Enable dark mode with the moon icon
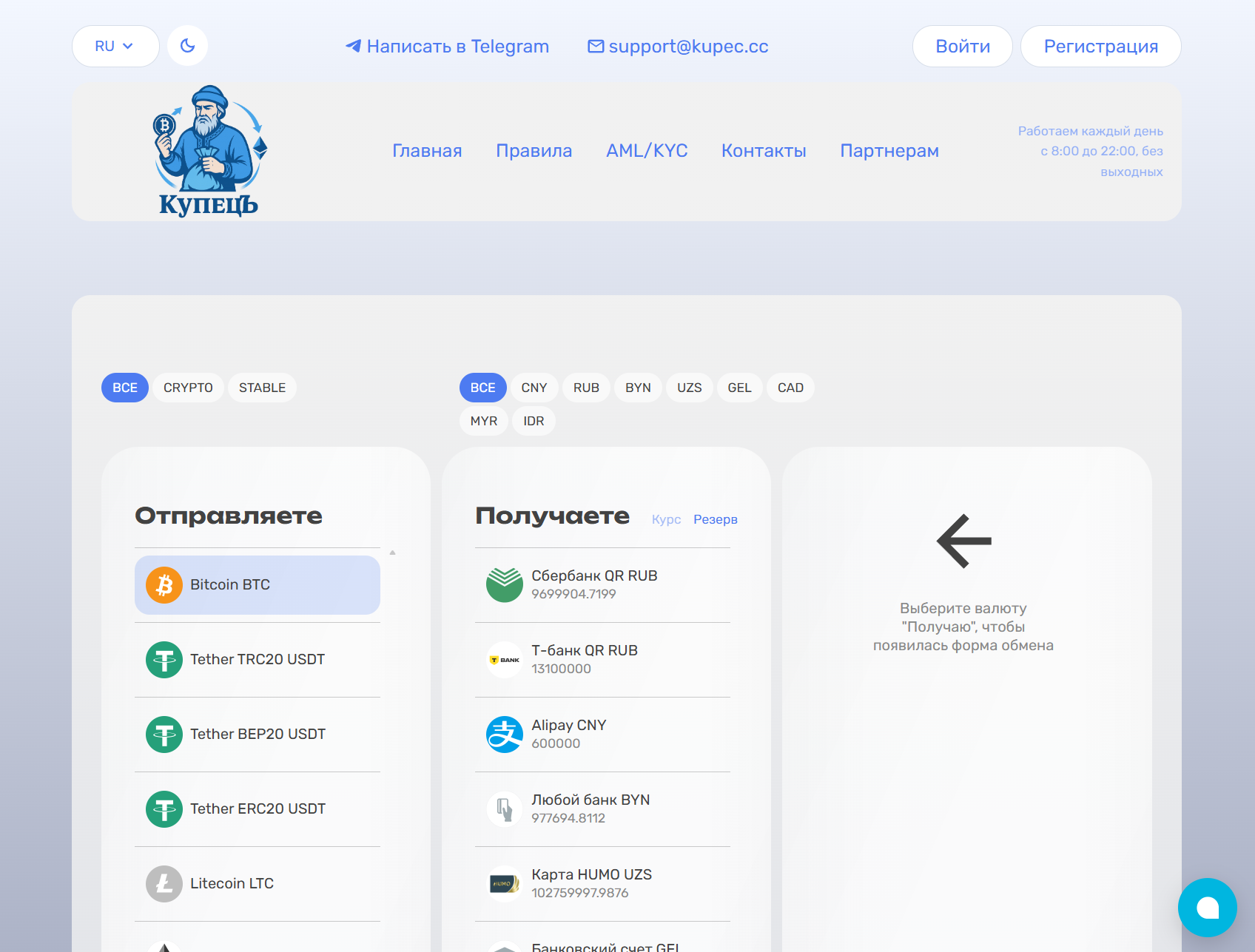The width and height of the screenshot is (1255, 952). pos(187,45)
